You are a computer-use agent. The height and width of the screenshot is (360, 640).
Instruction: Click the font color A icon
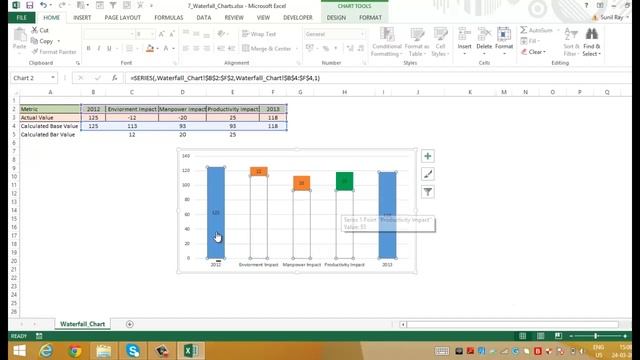pos(166,49)
